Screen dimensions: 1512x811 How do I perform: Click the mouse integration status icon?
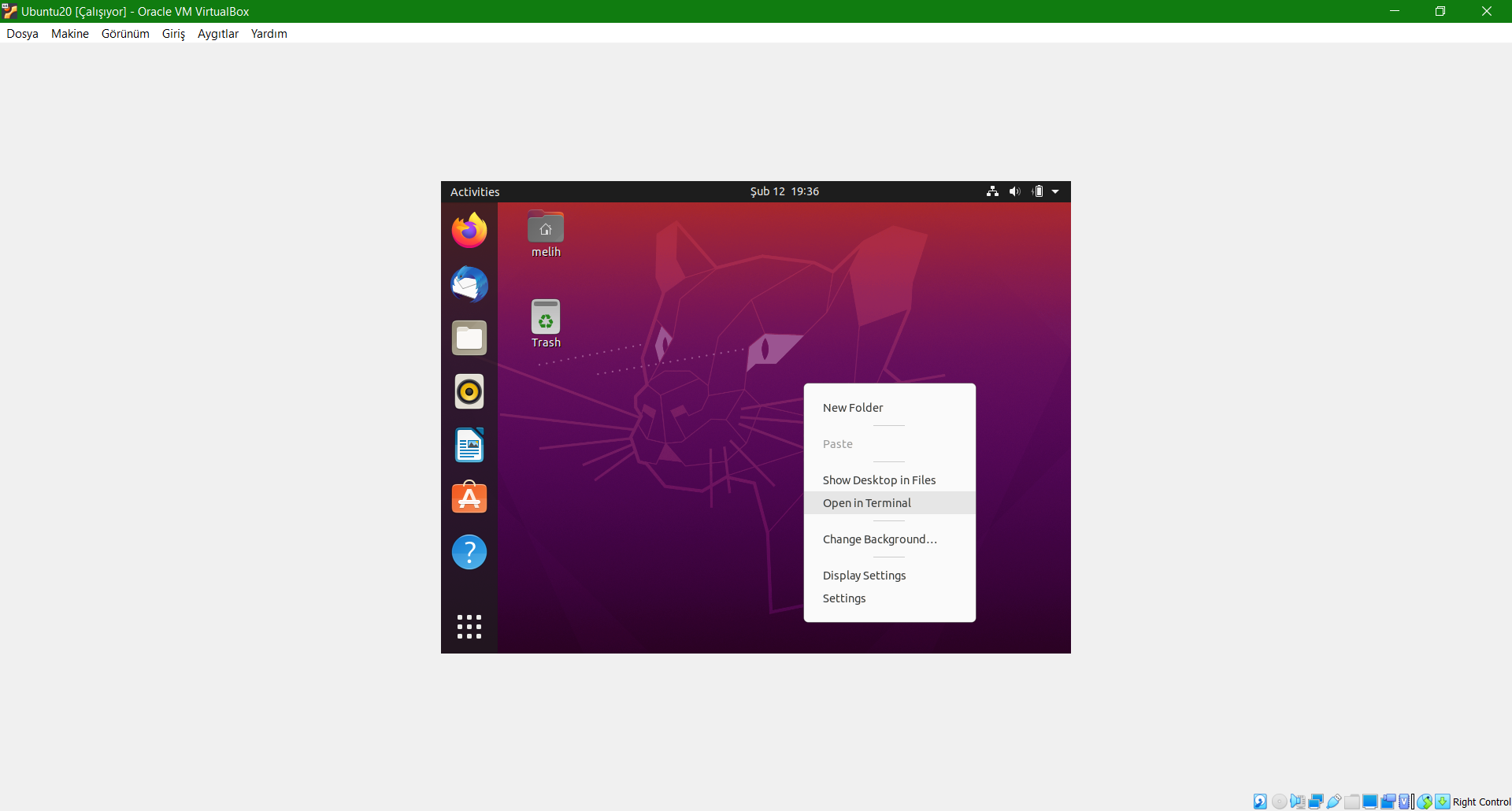pos(1425,802)
